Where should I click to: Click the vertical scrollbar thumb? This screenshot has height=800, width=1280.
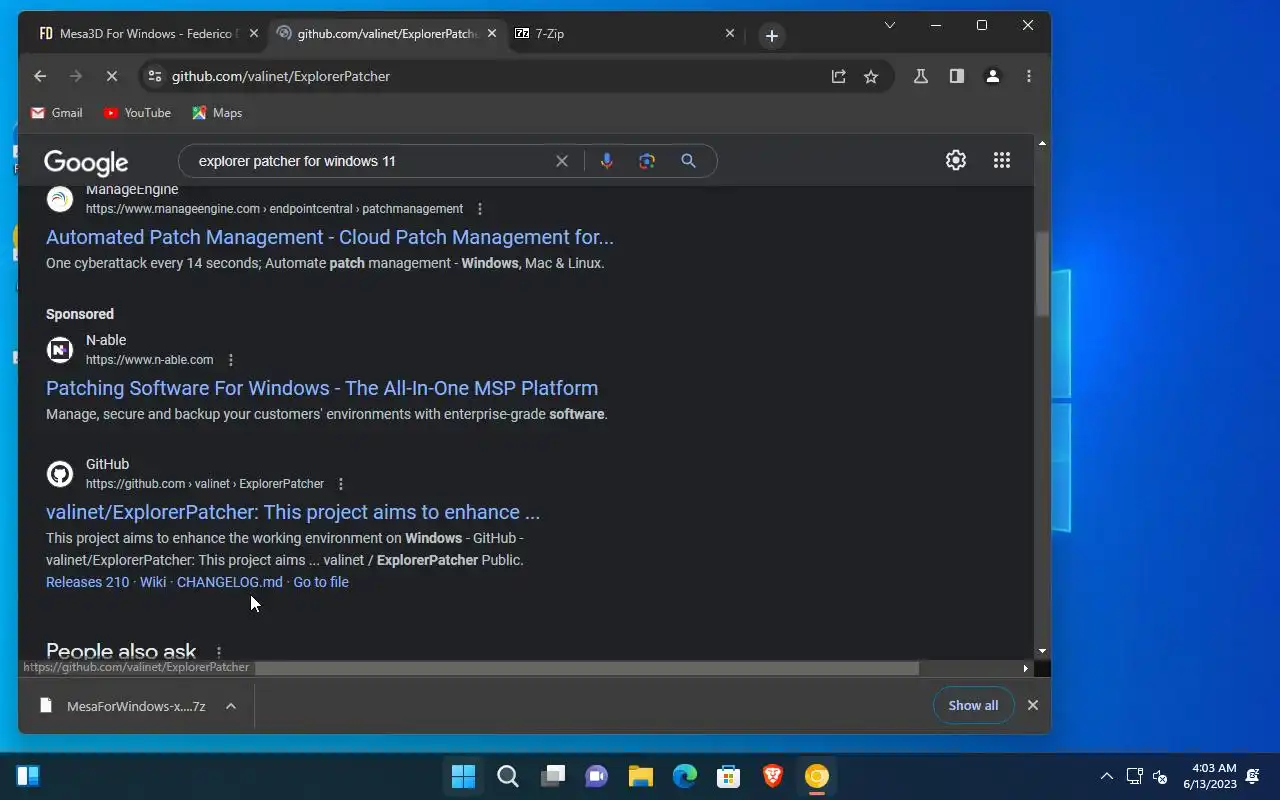[x=1042, y=272]
